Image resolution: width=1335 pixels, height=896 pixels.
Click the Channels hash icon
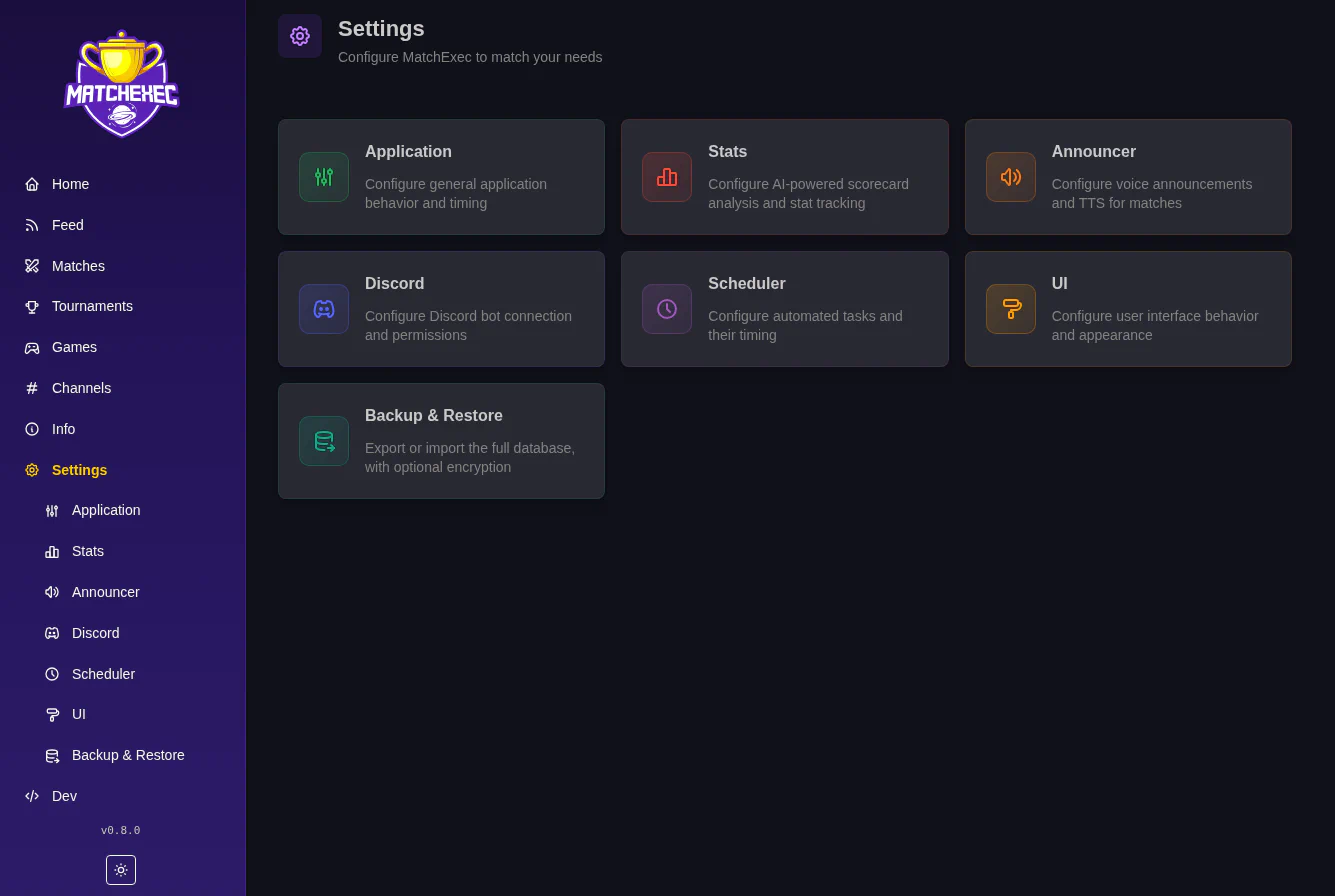32,388
